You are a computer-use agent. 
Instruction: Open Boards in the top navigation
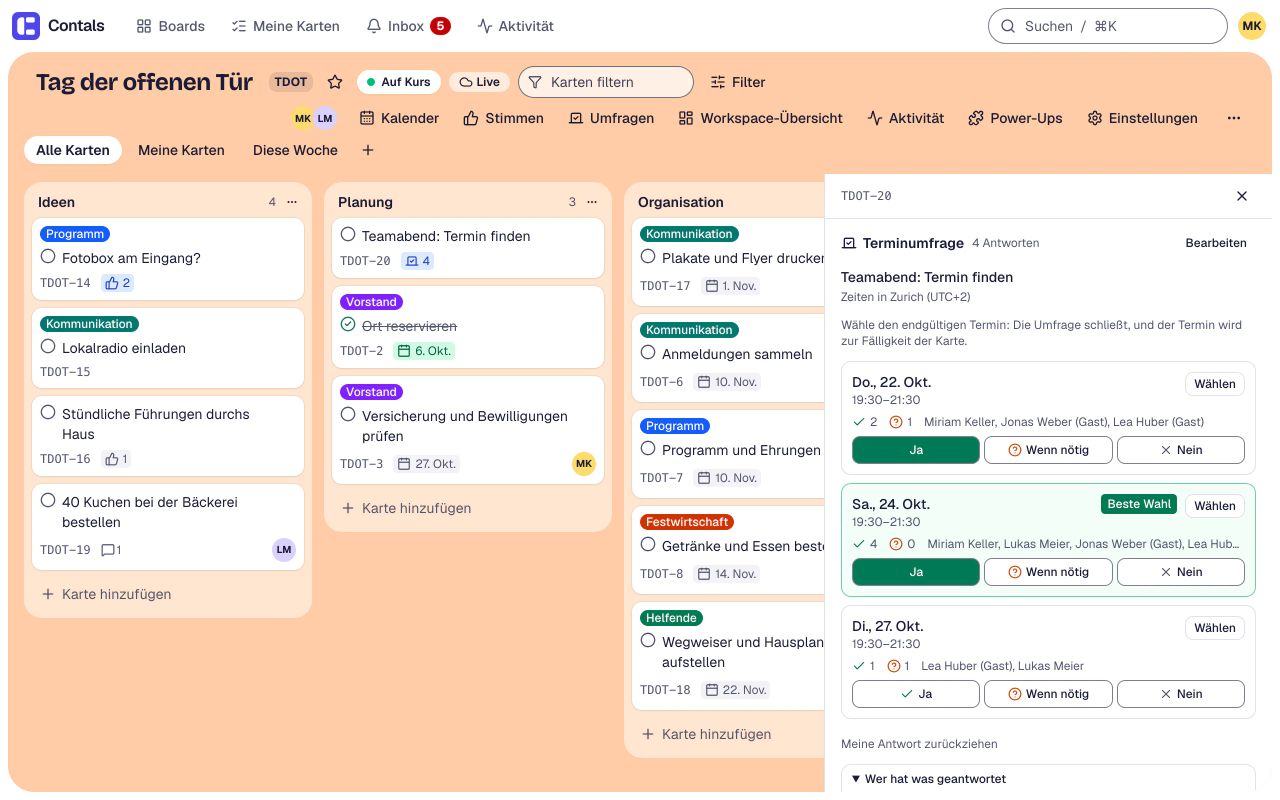(x=170, y=26)
